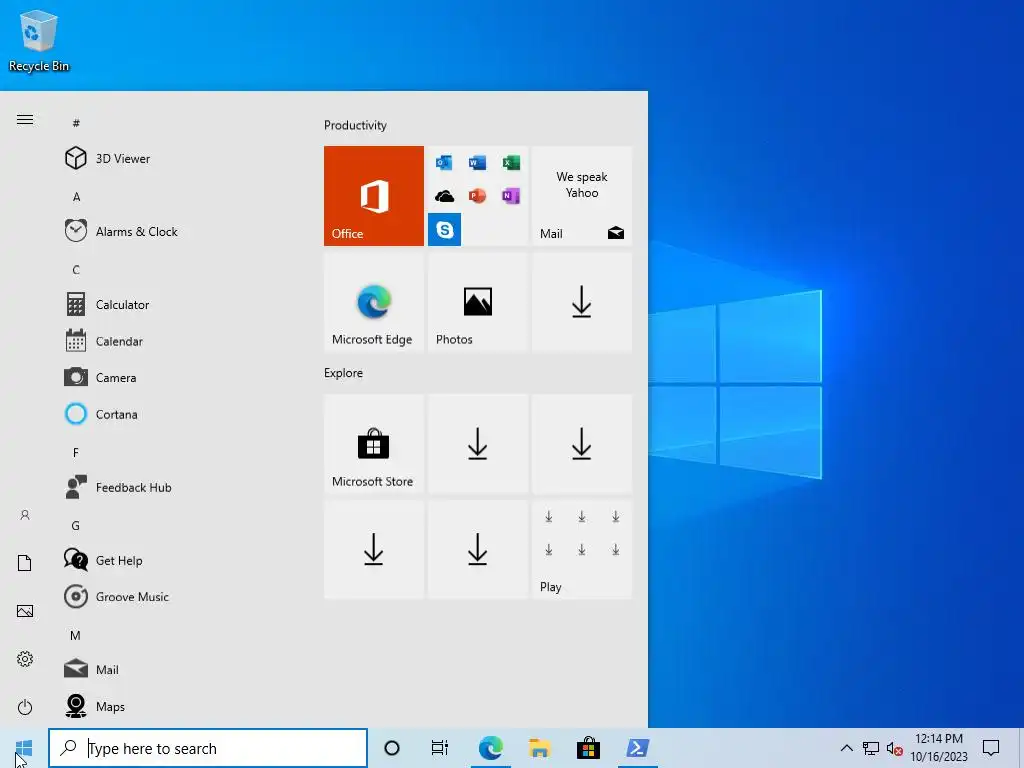Open Task View on the taskbar
This screenshot has width=1024, height=768.
point(440,748)
